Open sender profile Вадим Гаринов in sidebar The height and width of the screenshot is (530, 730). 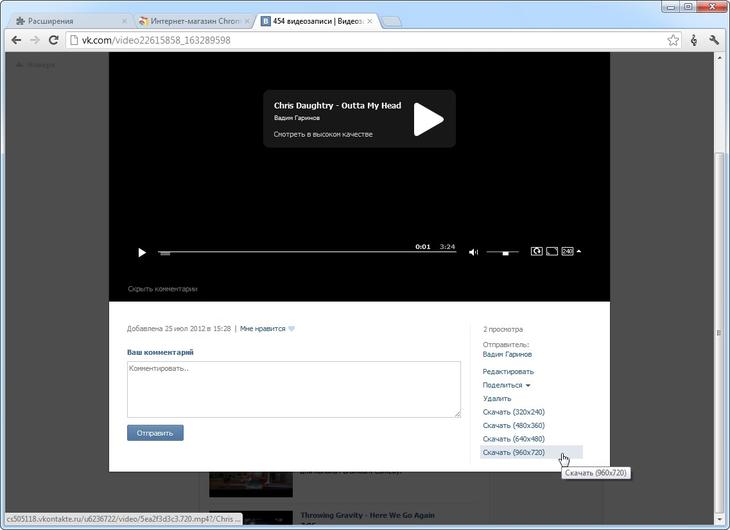(507, 354)
